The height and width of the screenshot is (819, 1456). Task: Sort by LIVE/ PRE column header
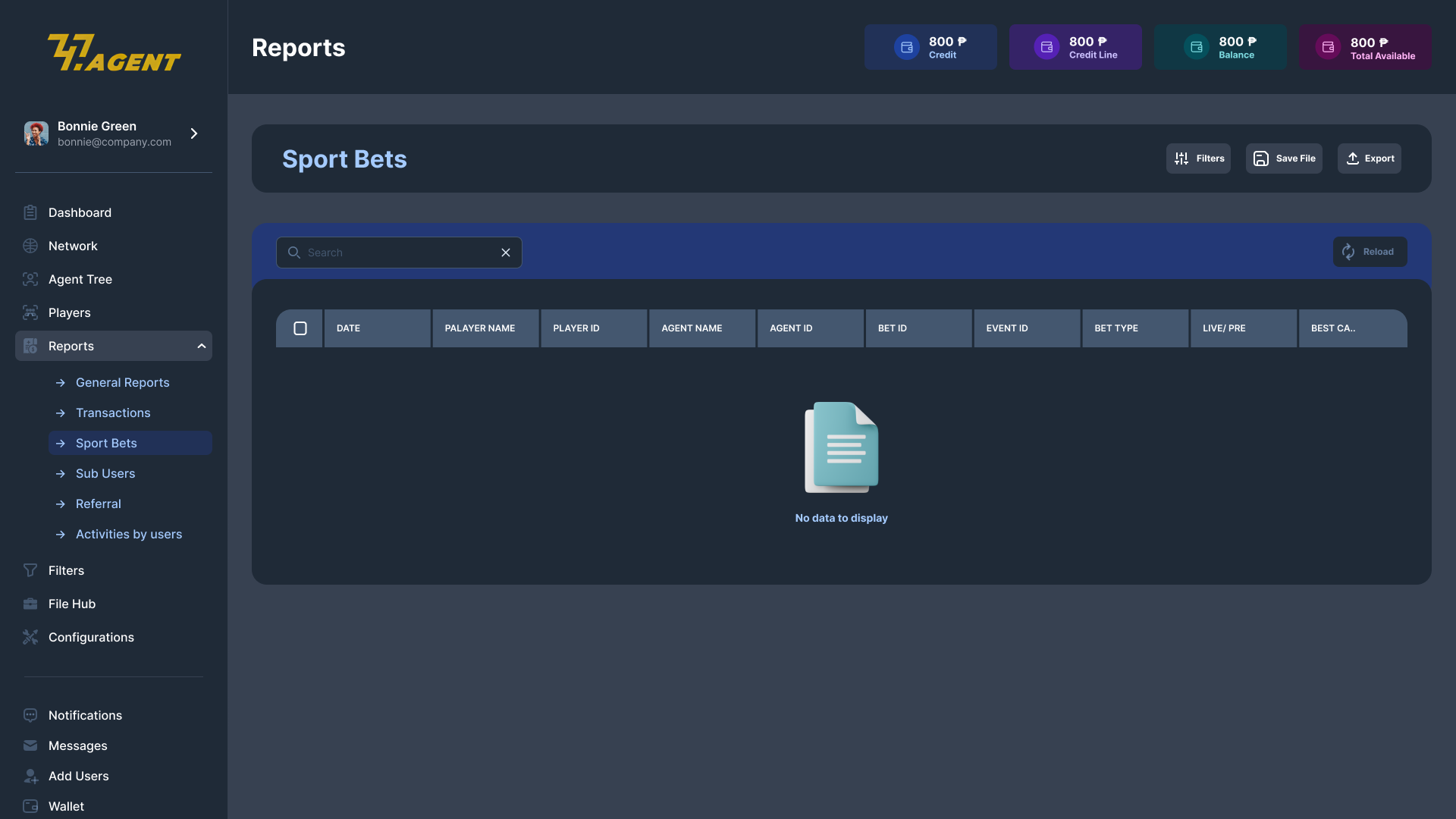tap(1244, 328)
